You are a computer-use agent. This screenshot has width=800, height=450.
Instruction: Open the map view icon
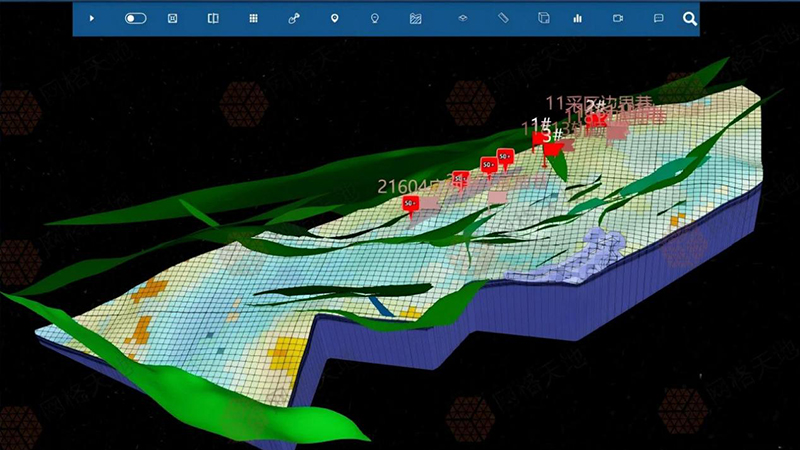coord(415,18)
